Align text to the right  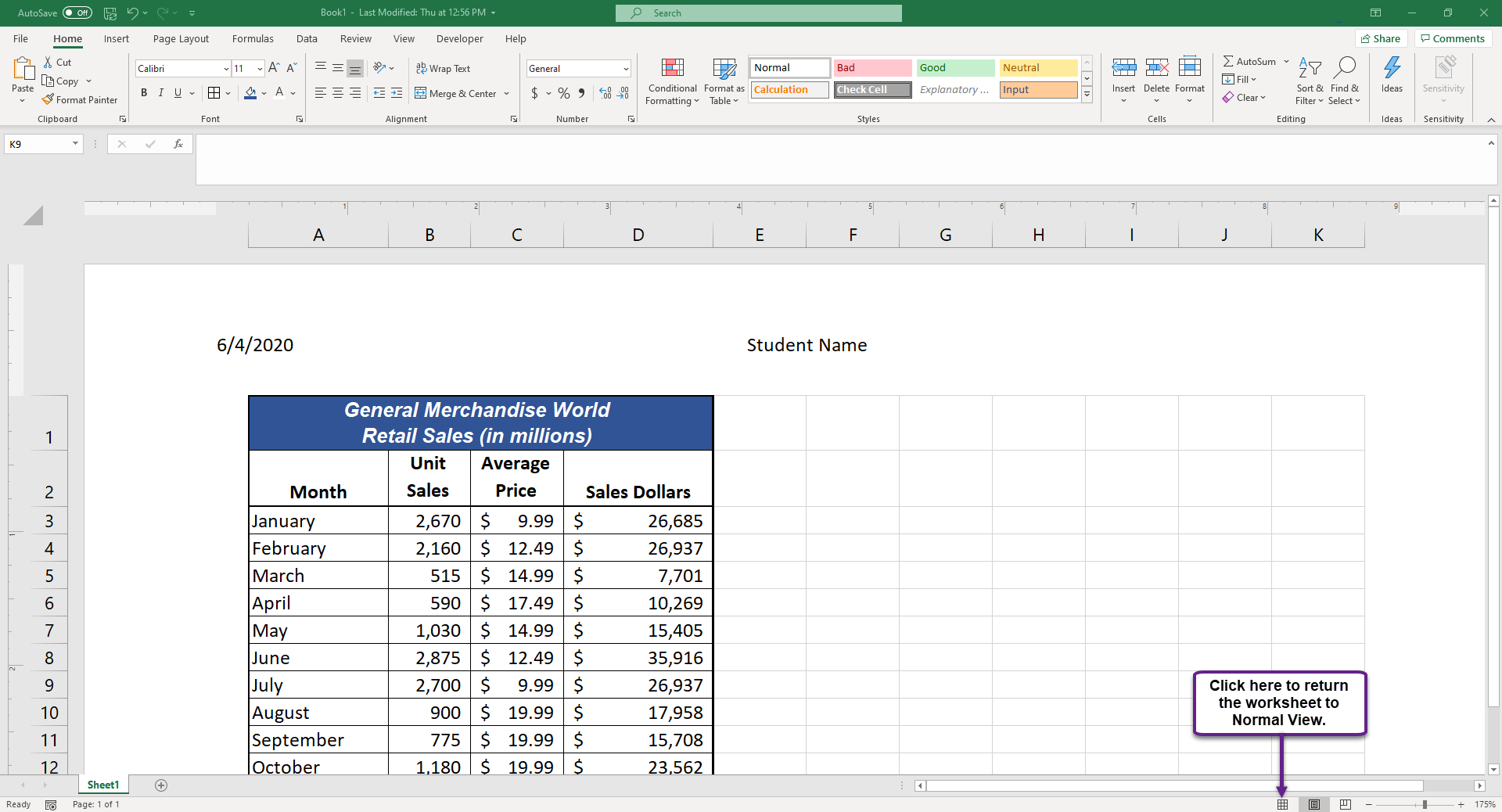(x=355, y=92)
